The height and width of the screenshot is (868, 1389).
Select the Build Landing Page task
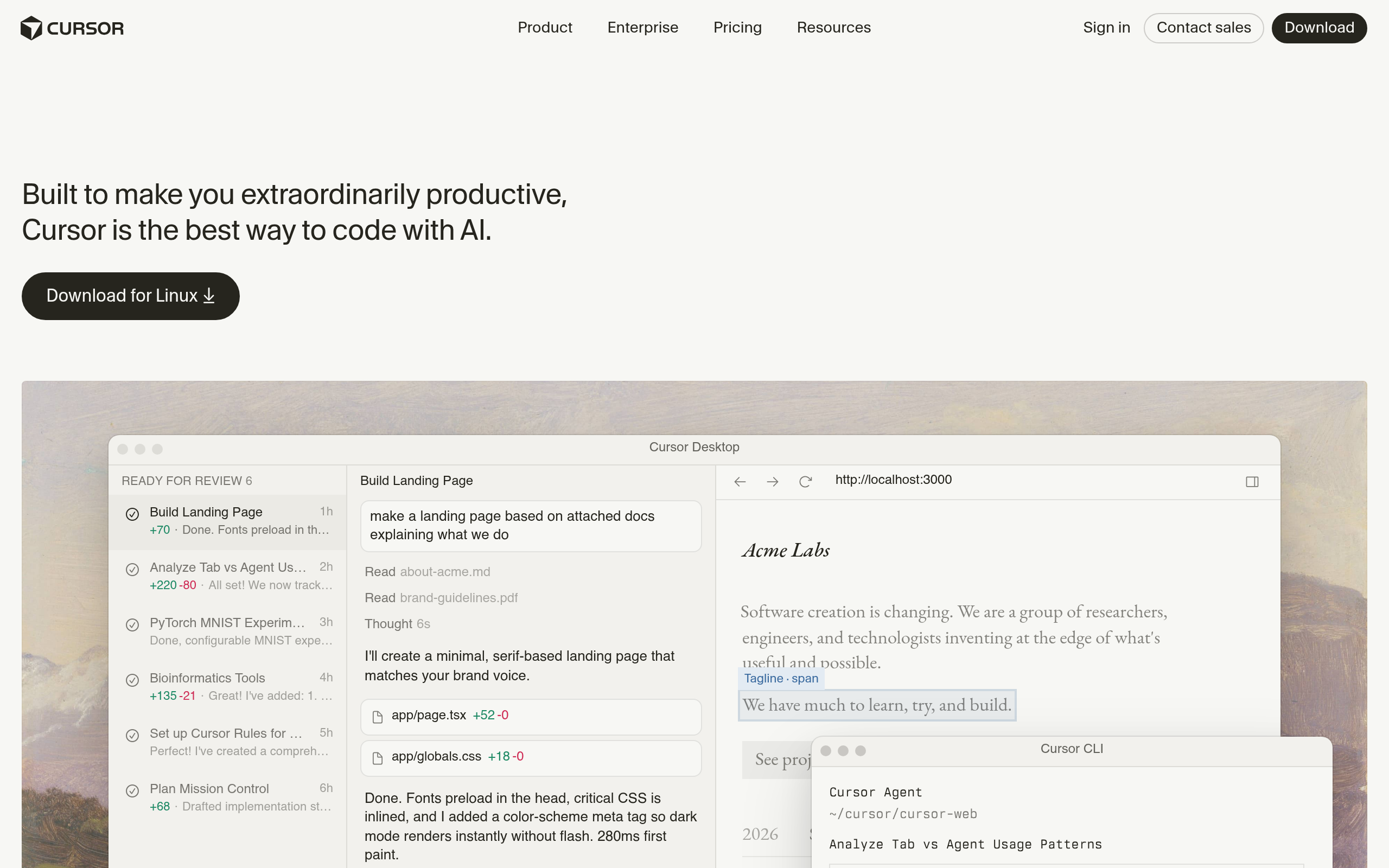[x=228, y=521]
